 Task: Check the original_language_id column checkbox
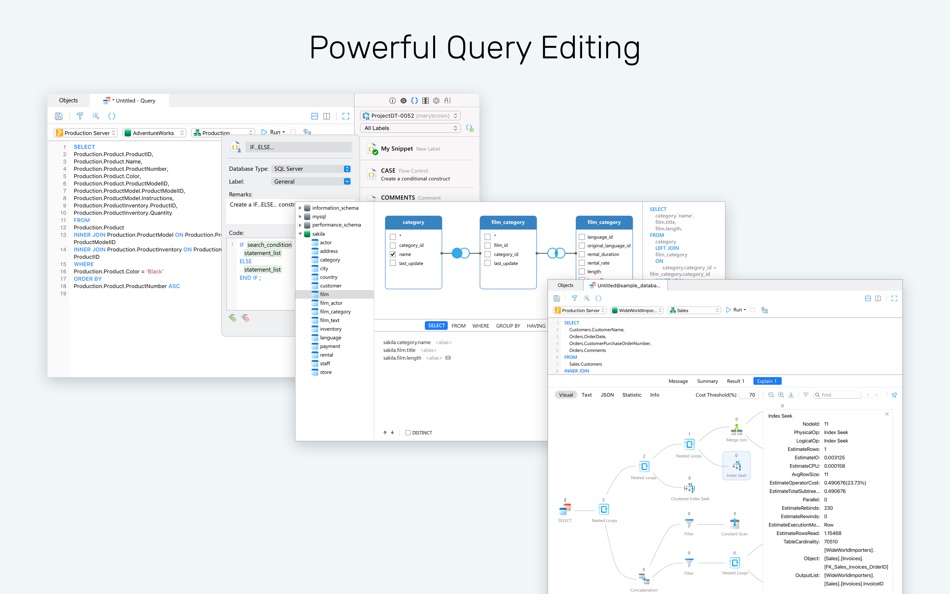[582, 245]
